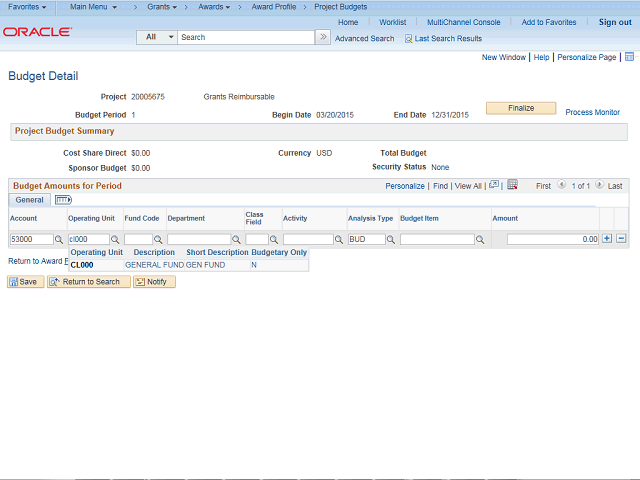Click View All in the grid header
The width and height of the screenshot is (640, 480).
point(468,186)
